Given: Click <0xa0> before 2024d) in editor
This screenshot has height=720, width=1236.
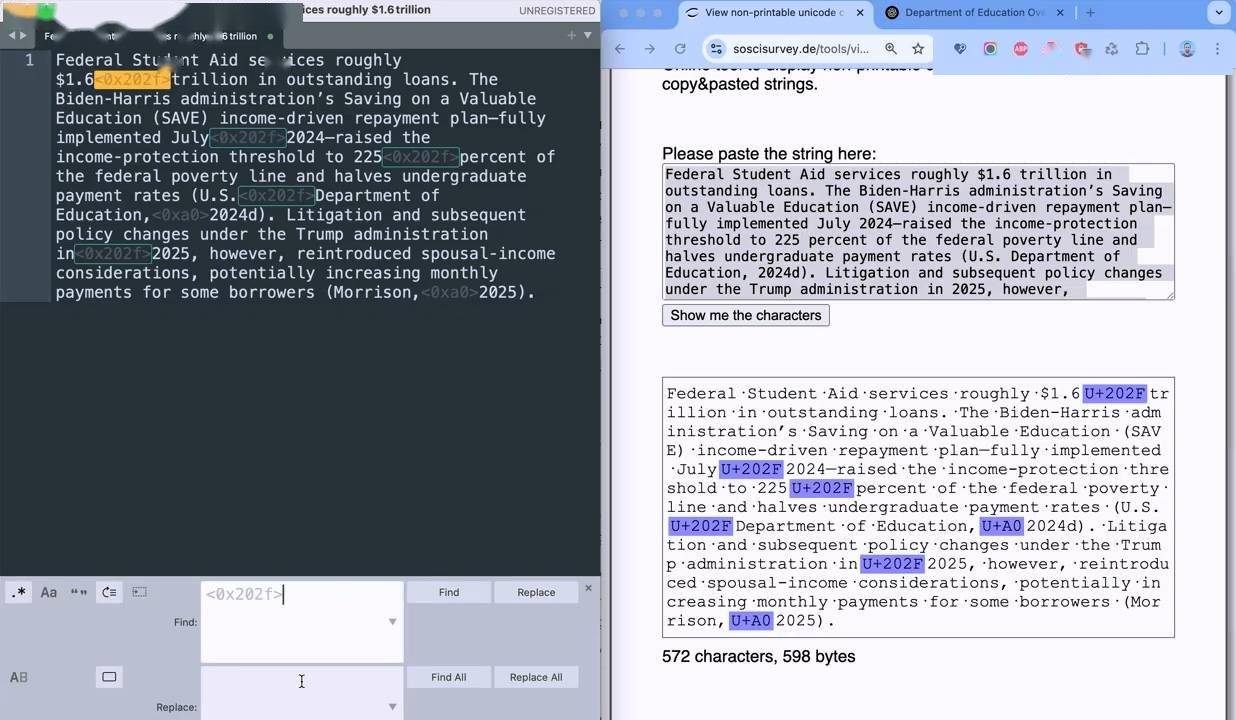Looking at the screenshot, I should point(180,215).
